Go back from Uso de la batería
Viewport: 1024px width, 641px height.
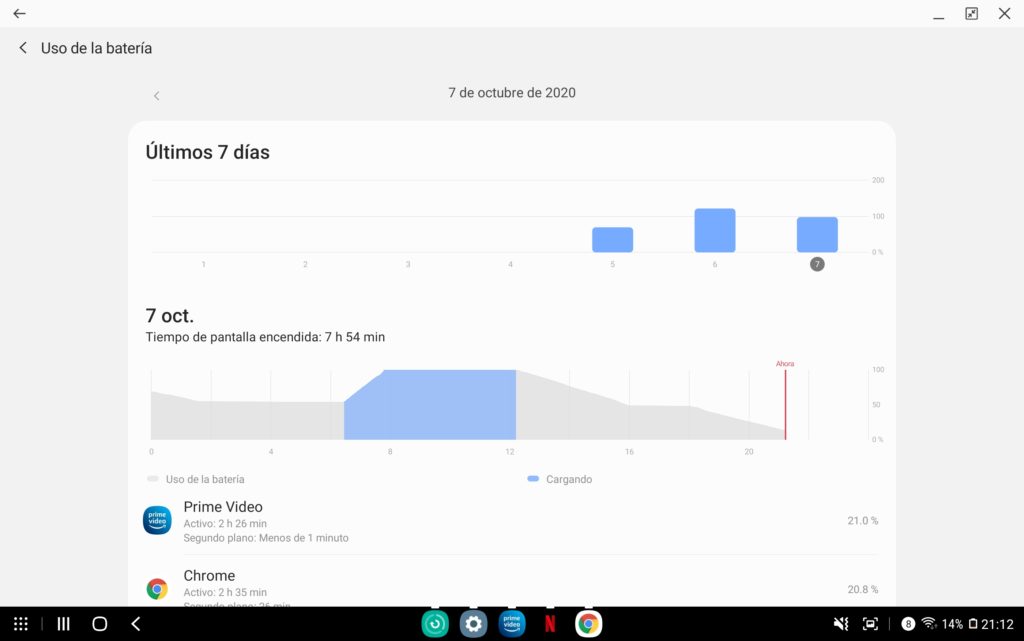pyautogui.click(x=23, y=48)
